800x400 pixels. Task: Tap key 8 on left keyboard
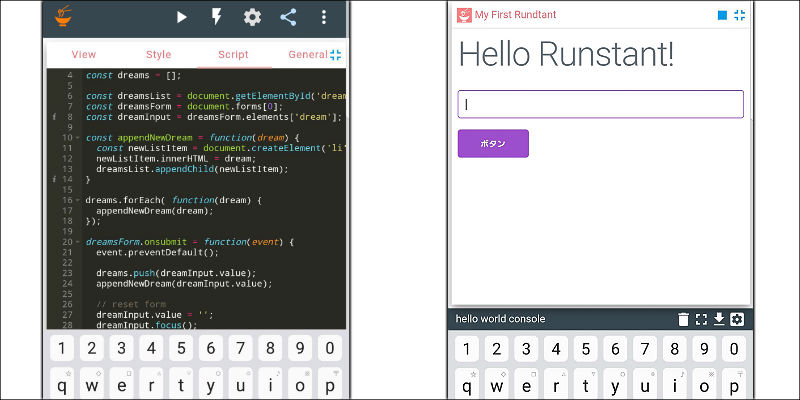tap(270, 348)
